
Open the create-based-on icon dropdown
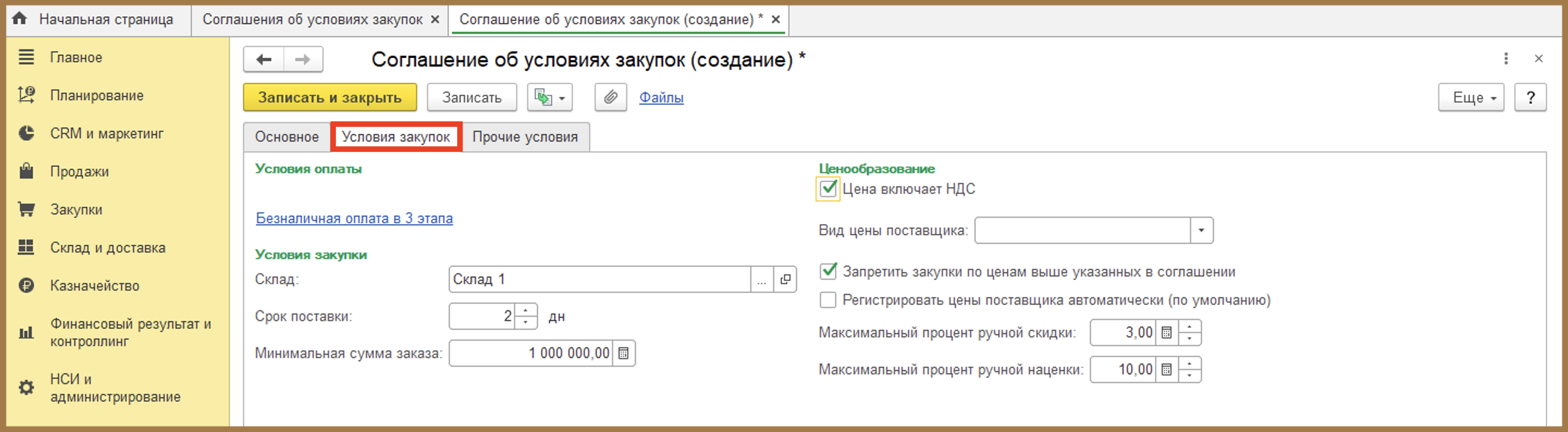(x=550, y=97)
